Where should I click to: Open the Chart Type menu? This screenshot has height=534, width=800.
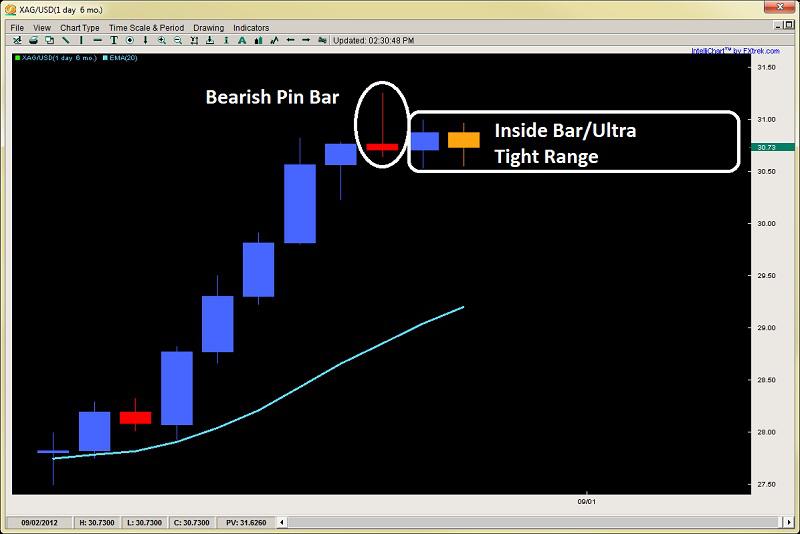[x=80, y=28]
